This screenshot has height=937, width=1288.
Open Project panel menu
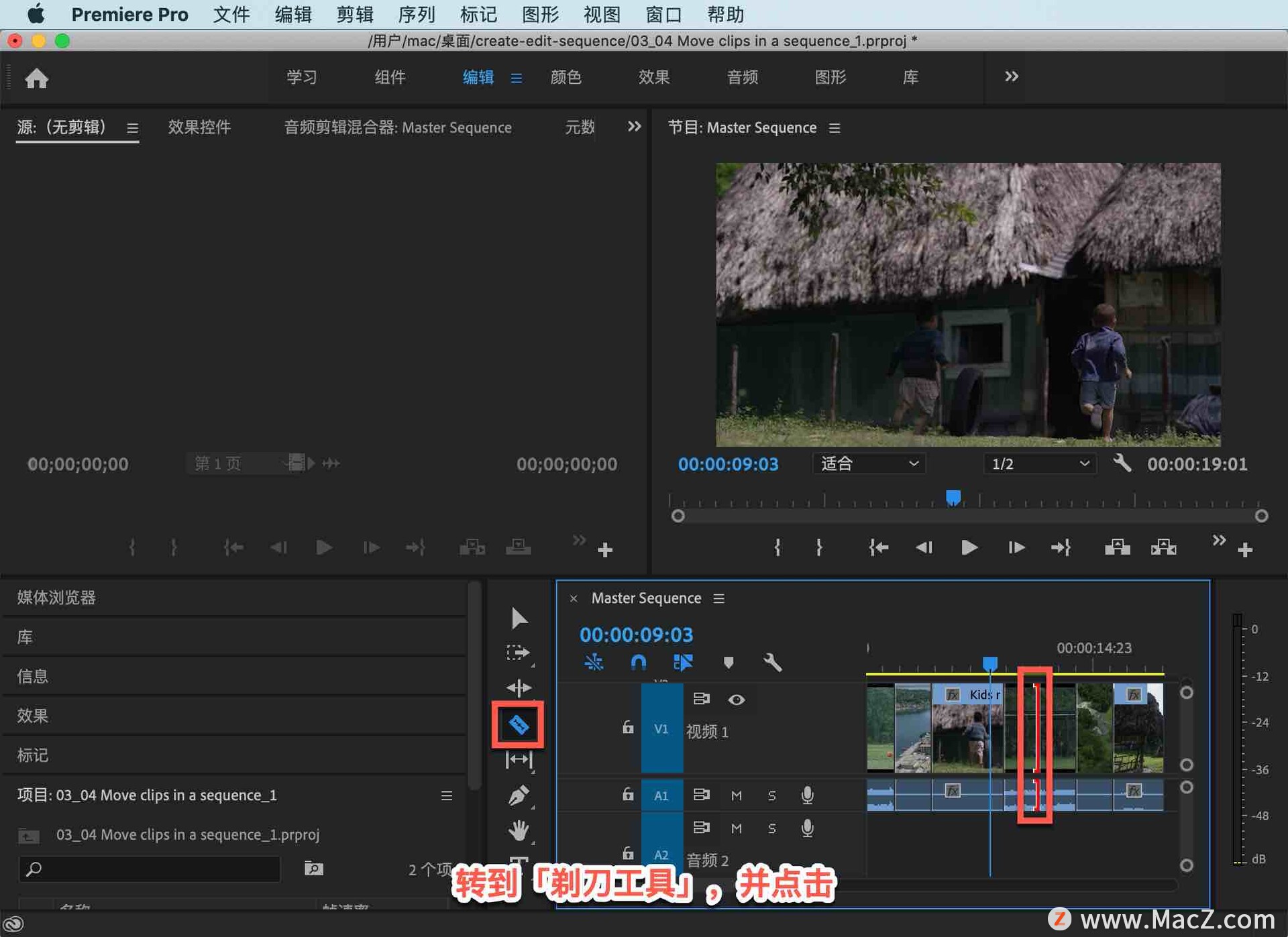[446, 795]
